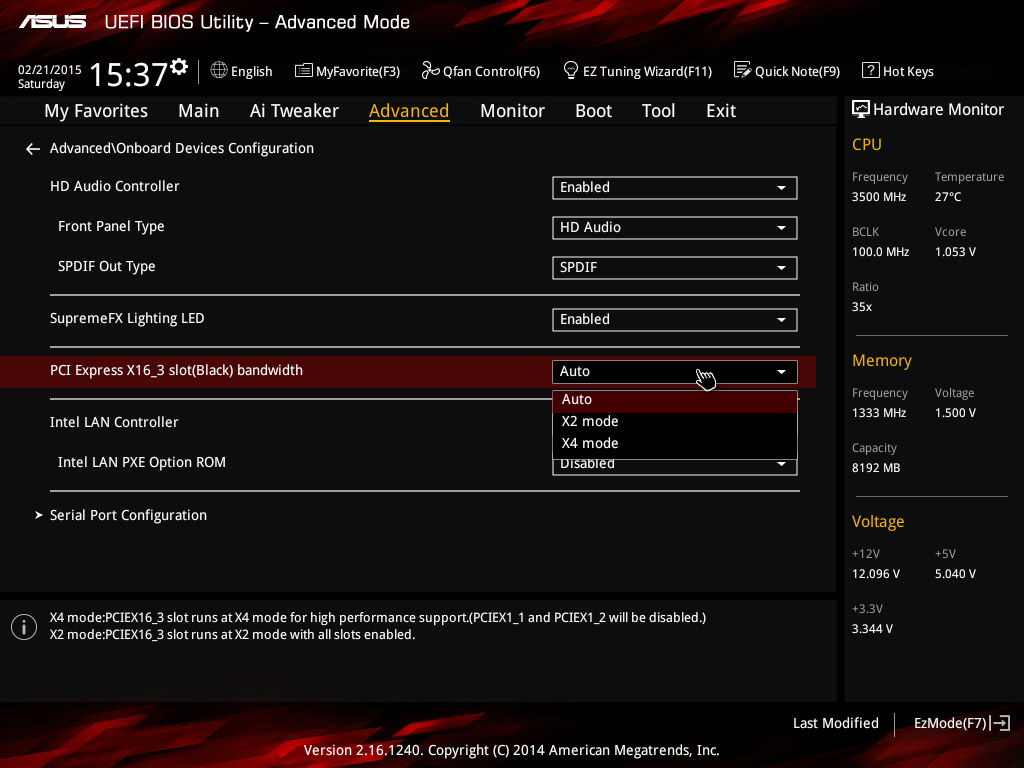Open HD Audio Controller dropdown
The image size is (1024, 768).
pos(675,188)
